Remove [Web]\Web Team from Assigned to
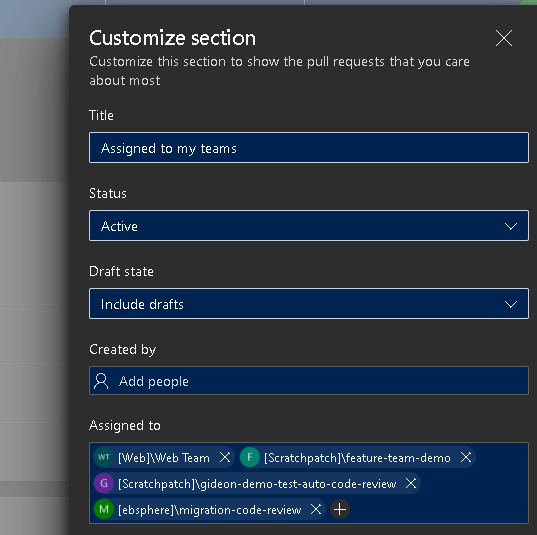Screen dimensions: 537x535 (225, 457)
